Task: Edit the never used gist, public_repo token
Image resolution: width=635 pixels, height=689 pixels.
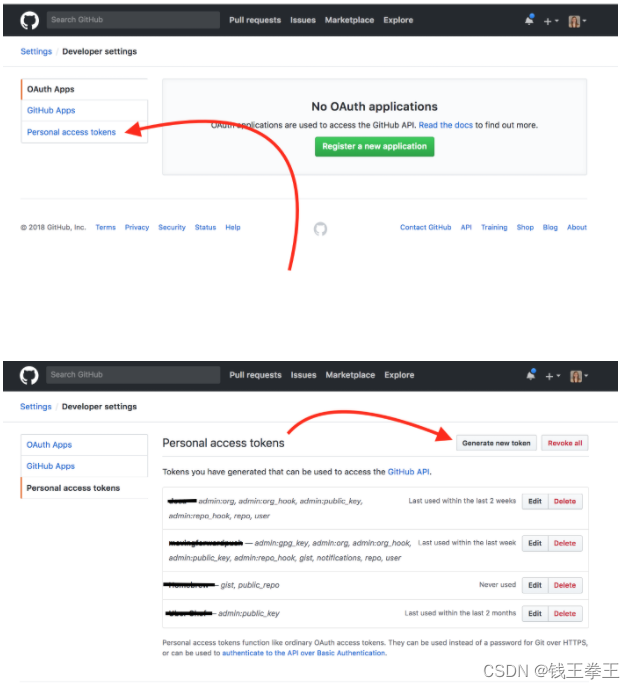Action: tap(535, 585)
